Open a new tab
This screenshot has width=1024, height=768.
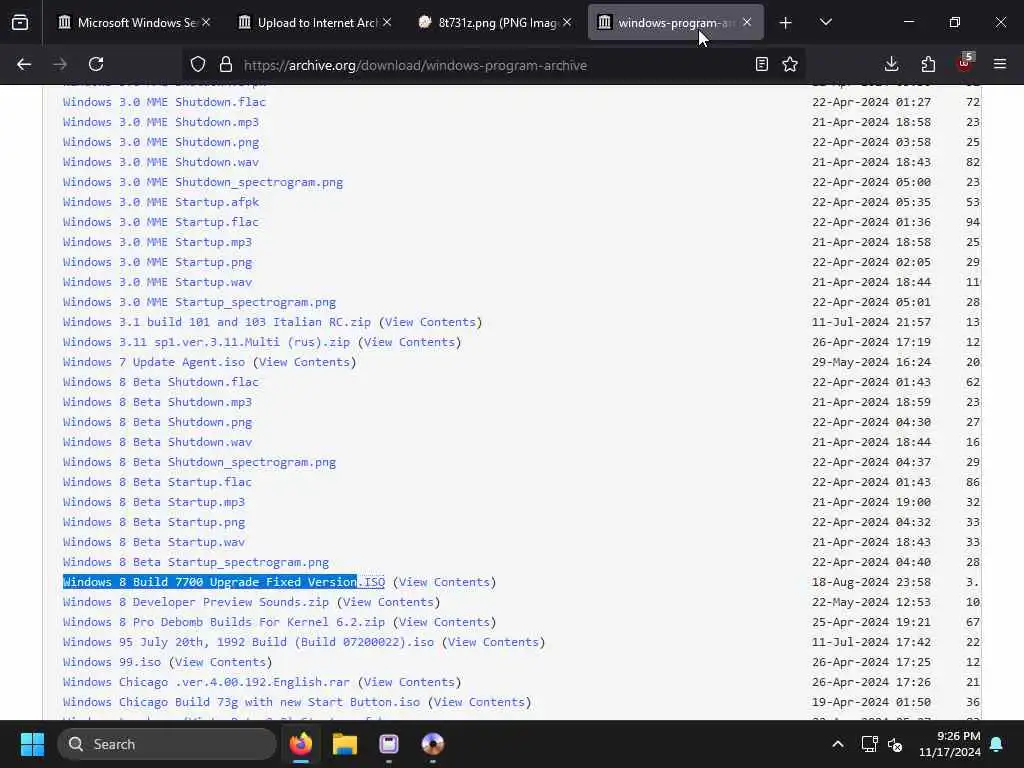786,23
